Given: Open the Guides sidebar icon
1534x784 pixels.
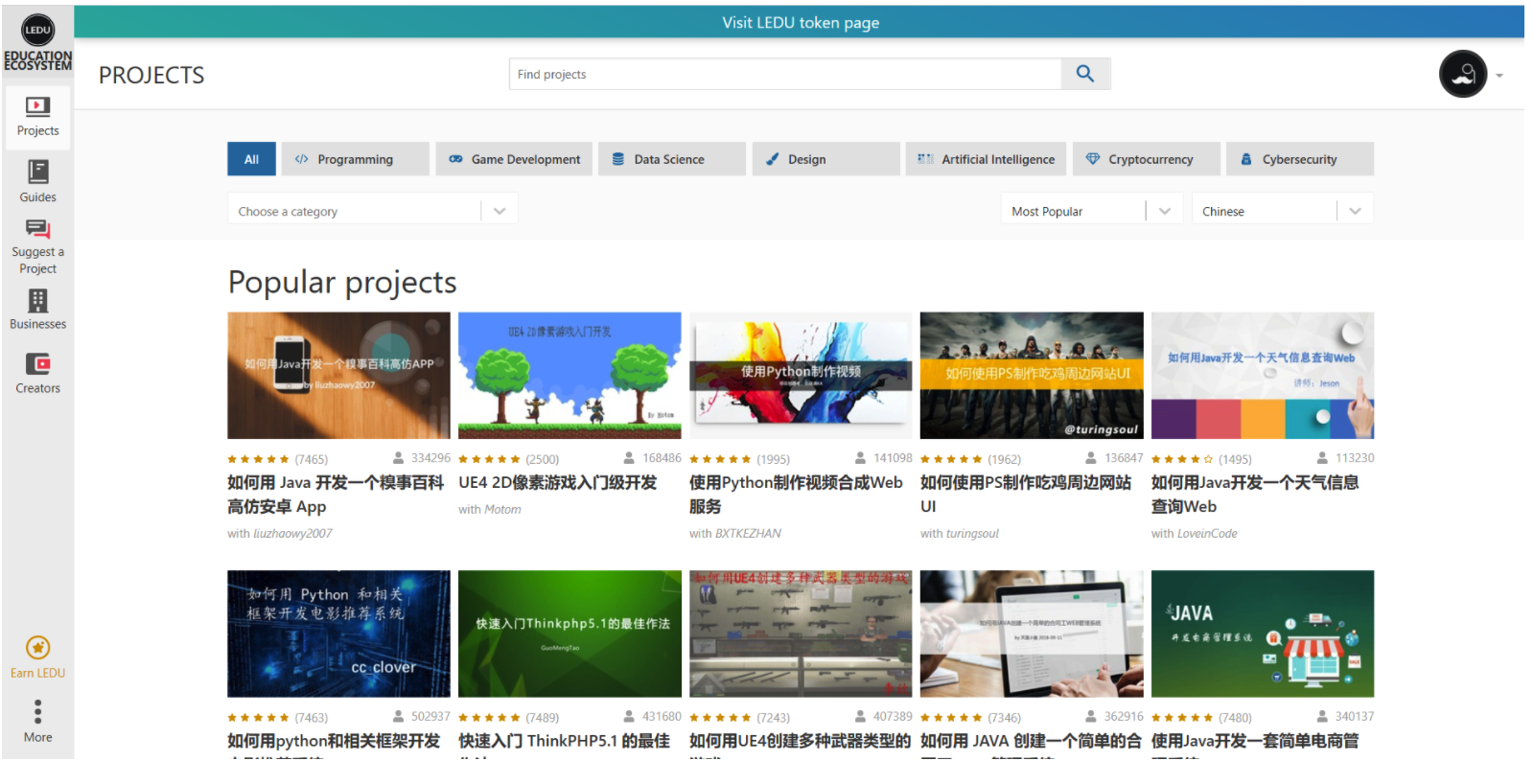Looking at the screenshot, I should pos(37,172).
